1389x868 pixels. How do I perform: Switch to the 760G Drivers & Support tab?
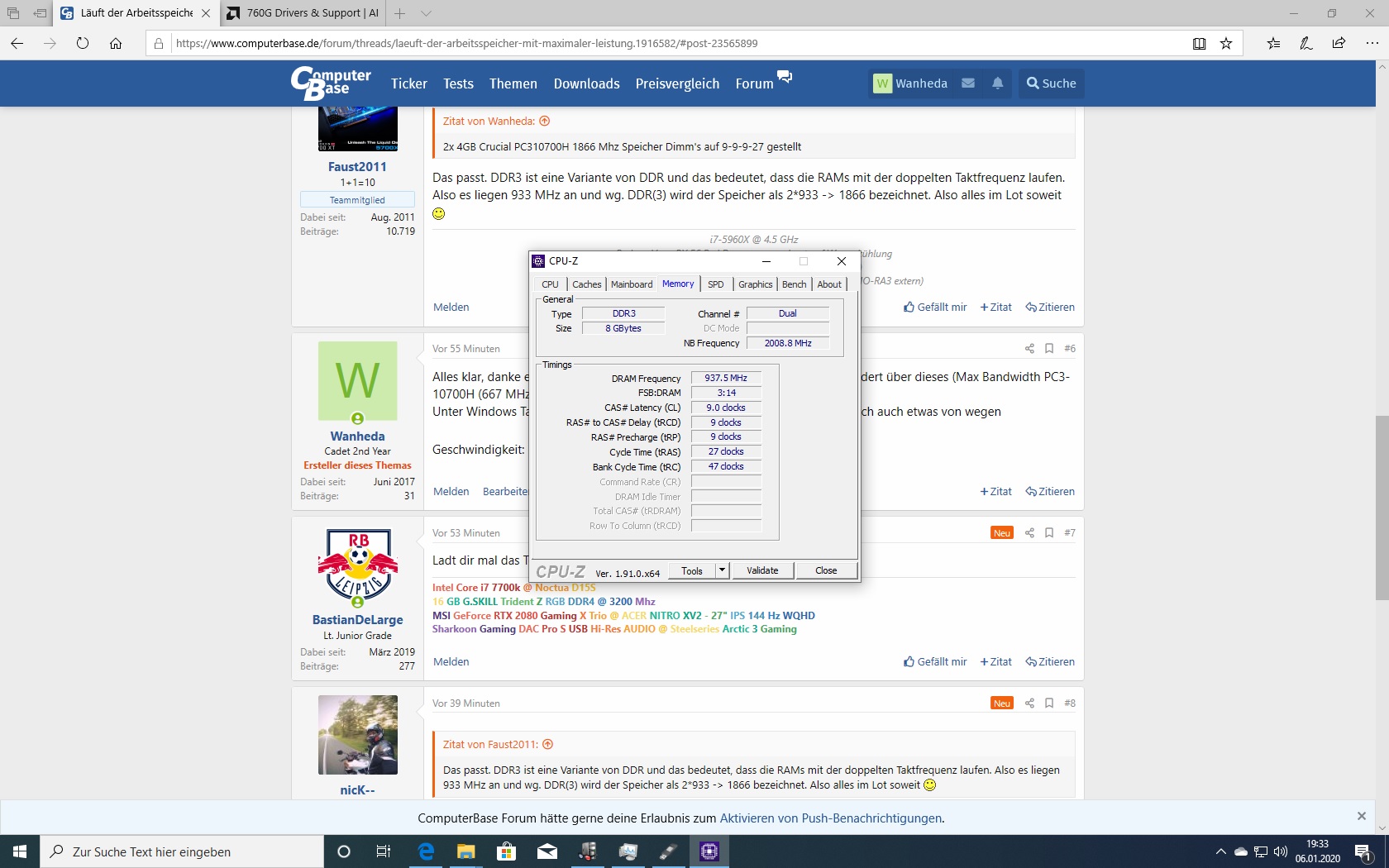point(303,13)
